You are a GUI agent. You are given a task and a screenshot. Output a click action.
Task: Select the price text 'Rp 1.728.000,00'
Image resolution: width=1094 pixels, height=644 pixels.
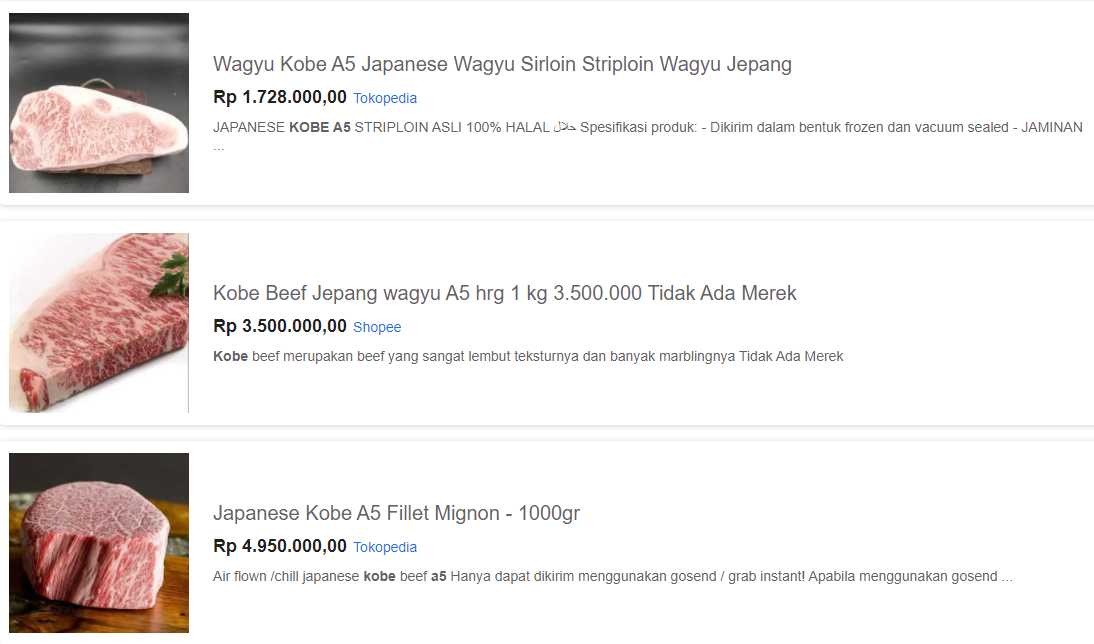click(280, 97)
